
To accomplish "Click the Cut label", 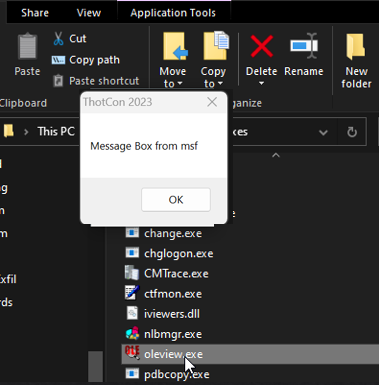I will 78,39.
